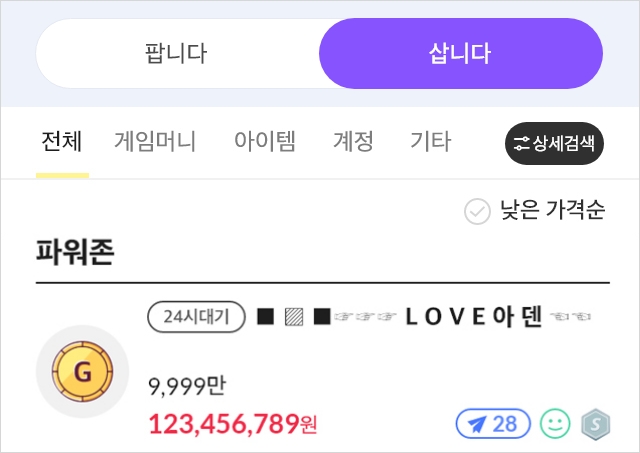Select the 기타 tab

point(431,142)
